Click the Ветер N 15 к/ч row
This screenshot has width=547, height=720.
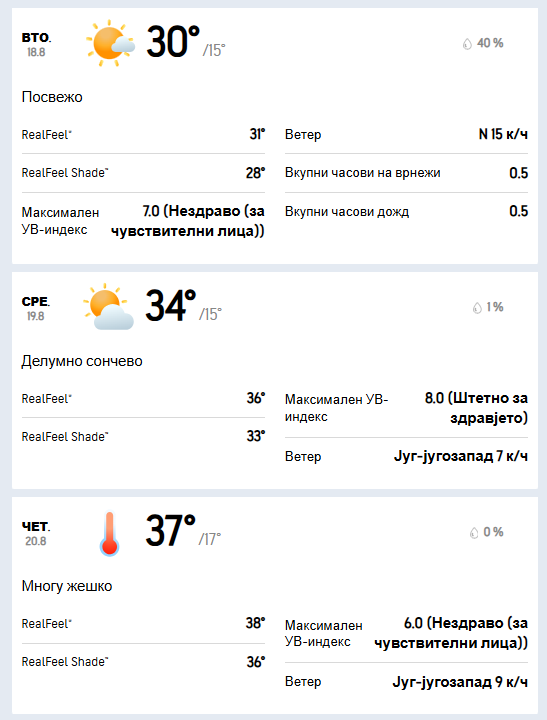click(406, 134)
